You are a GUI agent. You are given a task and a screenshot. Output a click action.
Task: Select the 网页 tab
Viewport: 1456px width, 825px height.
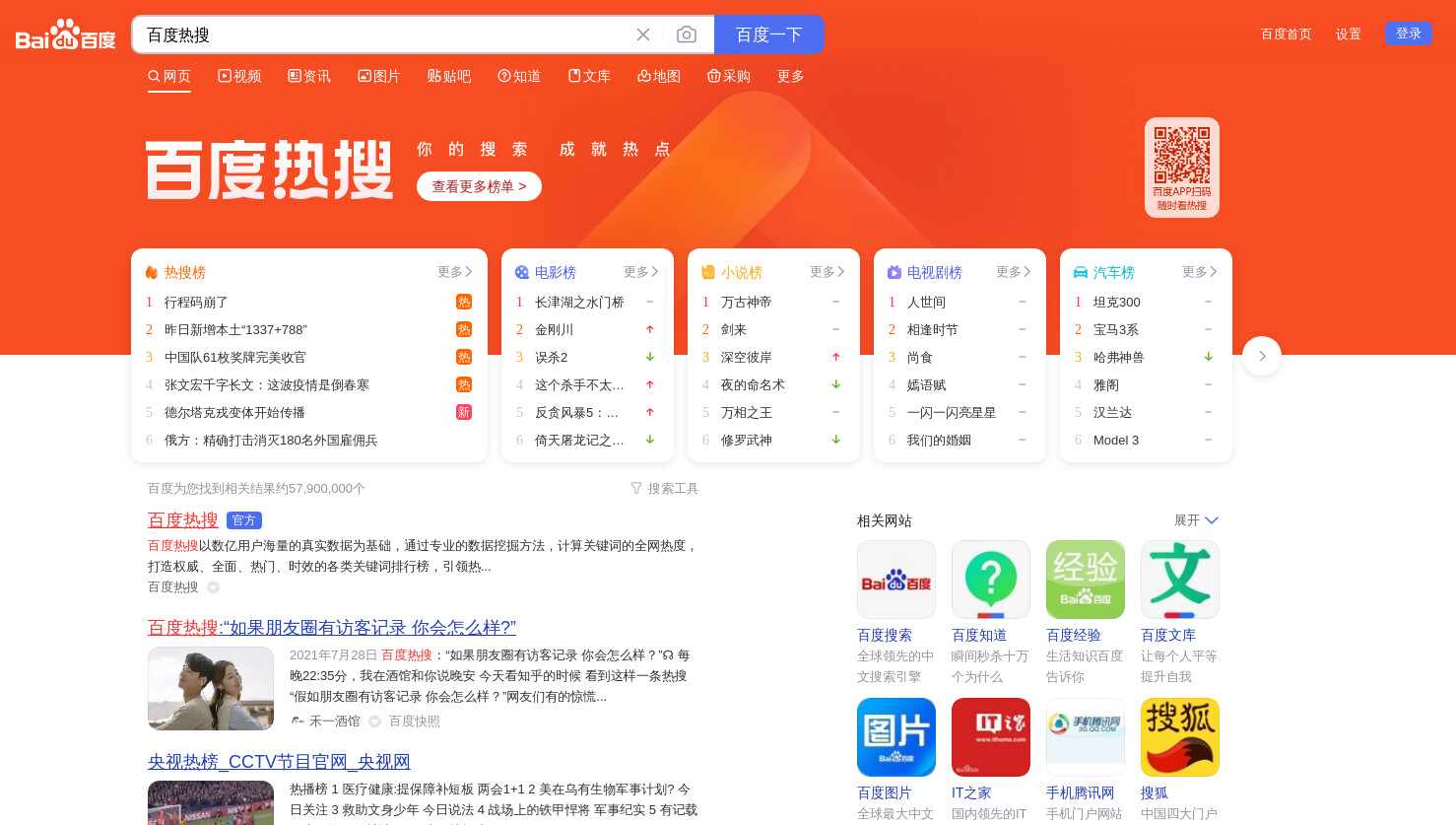point(169,76)
